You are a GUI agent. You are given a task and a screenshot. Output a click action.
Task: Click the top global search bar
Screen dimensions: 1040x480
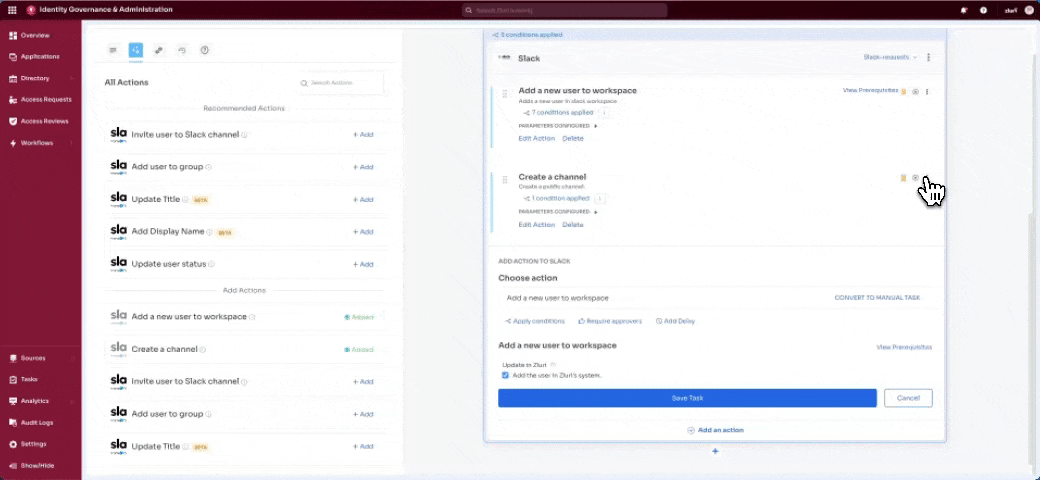564,11
